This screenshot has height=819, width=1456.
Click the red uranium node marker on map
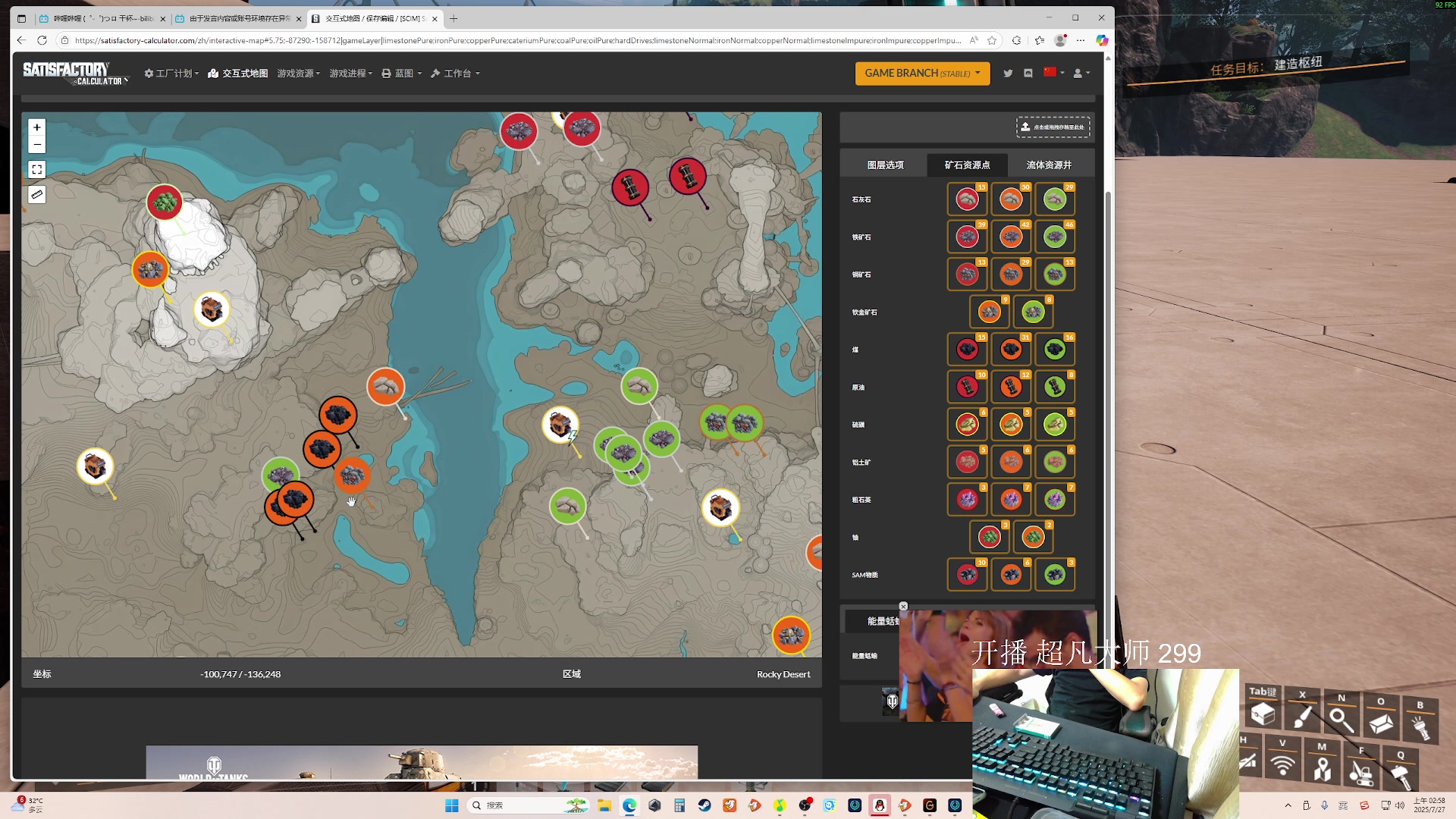coord(165,202)
